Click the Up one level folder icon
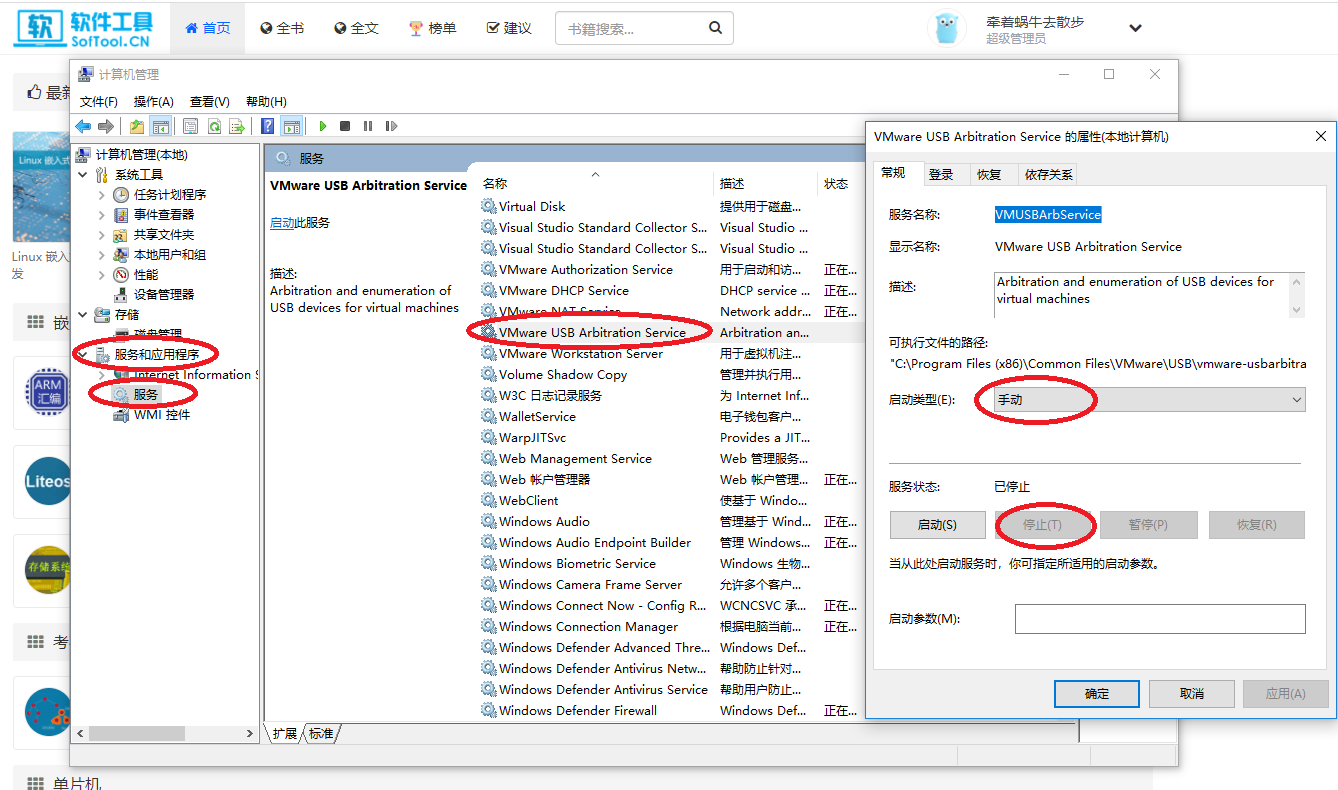The image size is (1338, 790). point(137,126)
